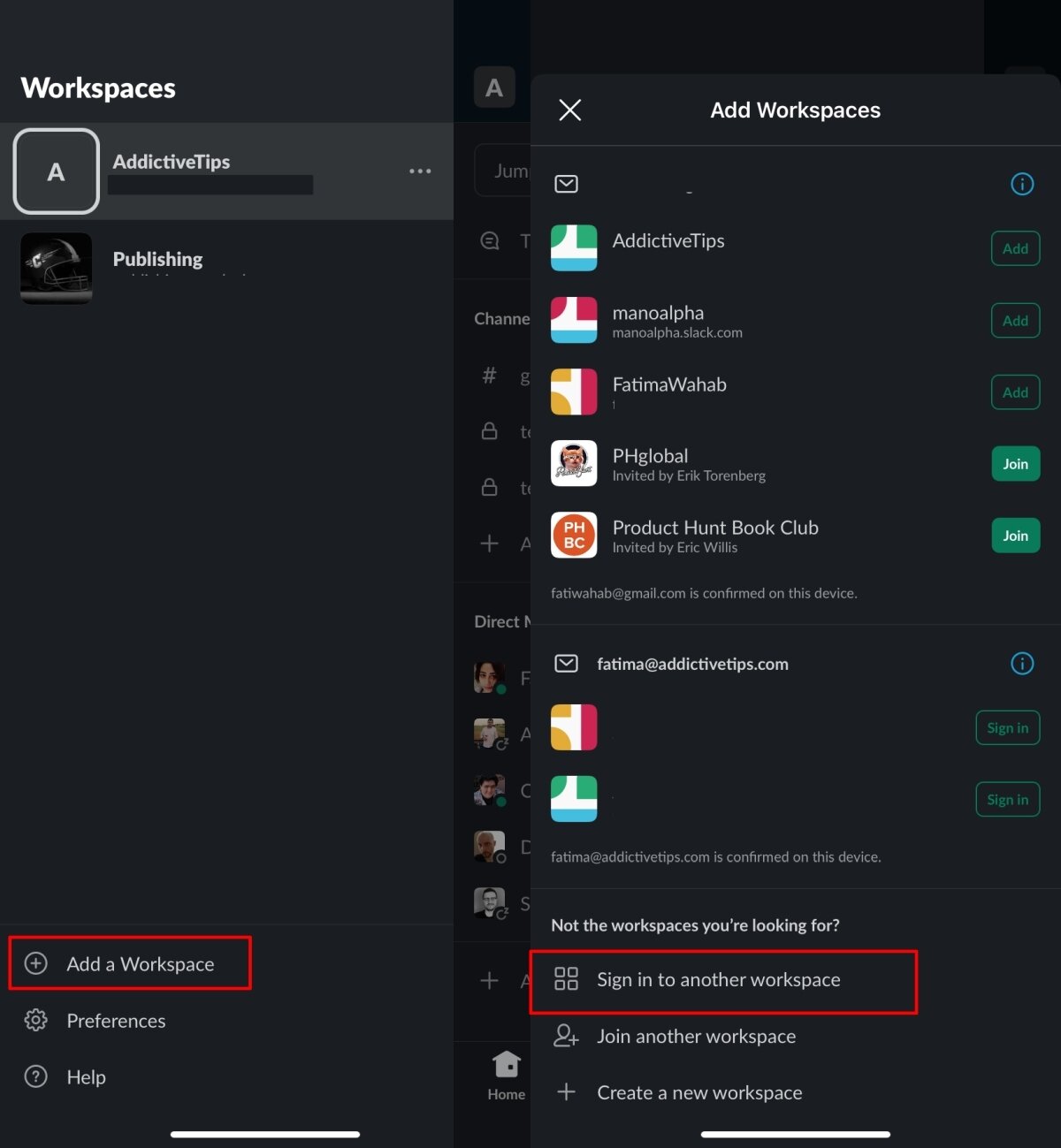Open the Help question mark icon
The width and height of the screenshot is (1061, 1148).
[35, 1076]
